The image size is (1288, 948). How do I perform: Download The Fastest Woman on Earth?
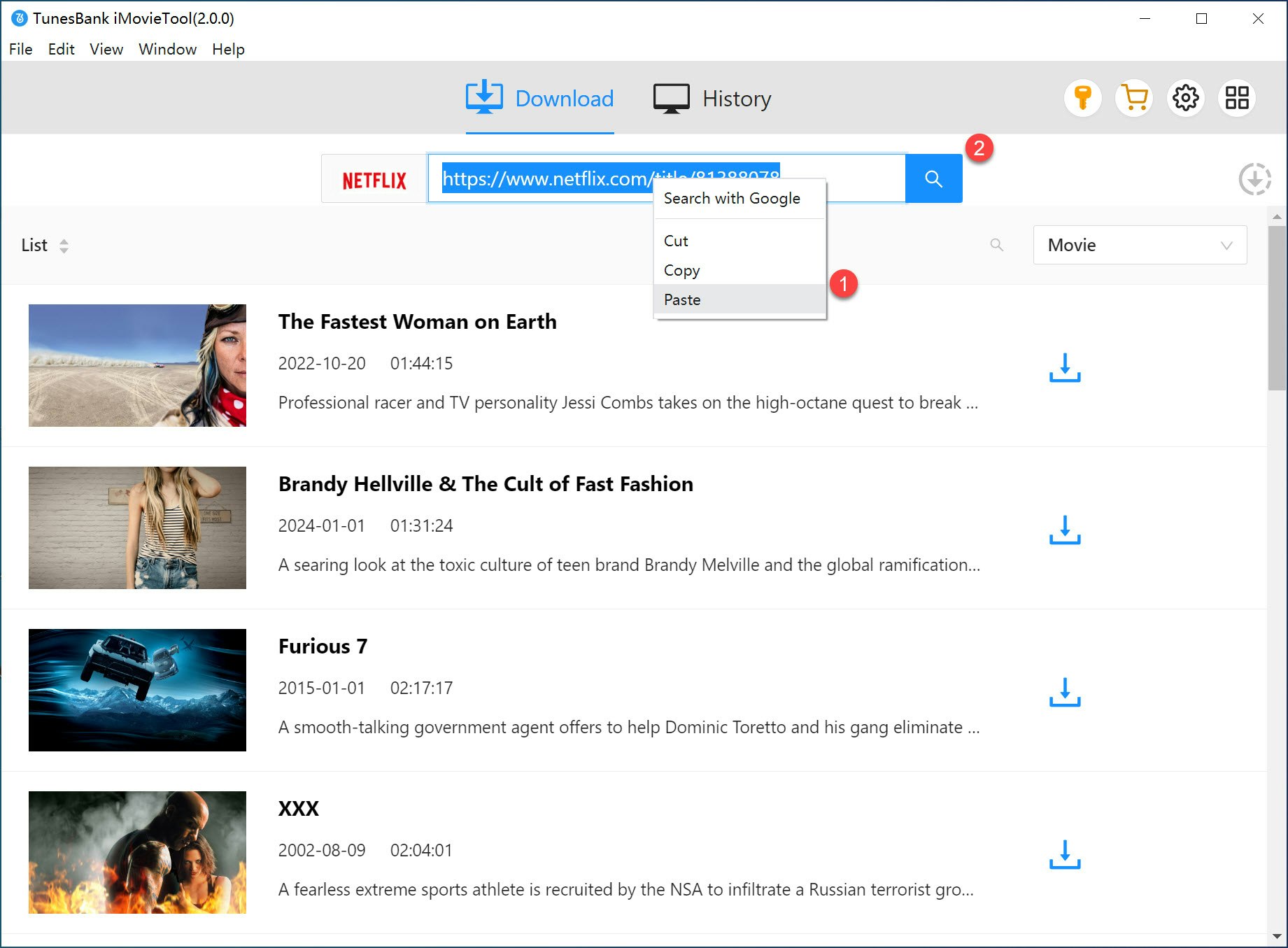[1065, 367]
